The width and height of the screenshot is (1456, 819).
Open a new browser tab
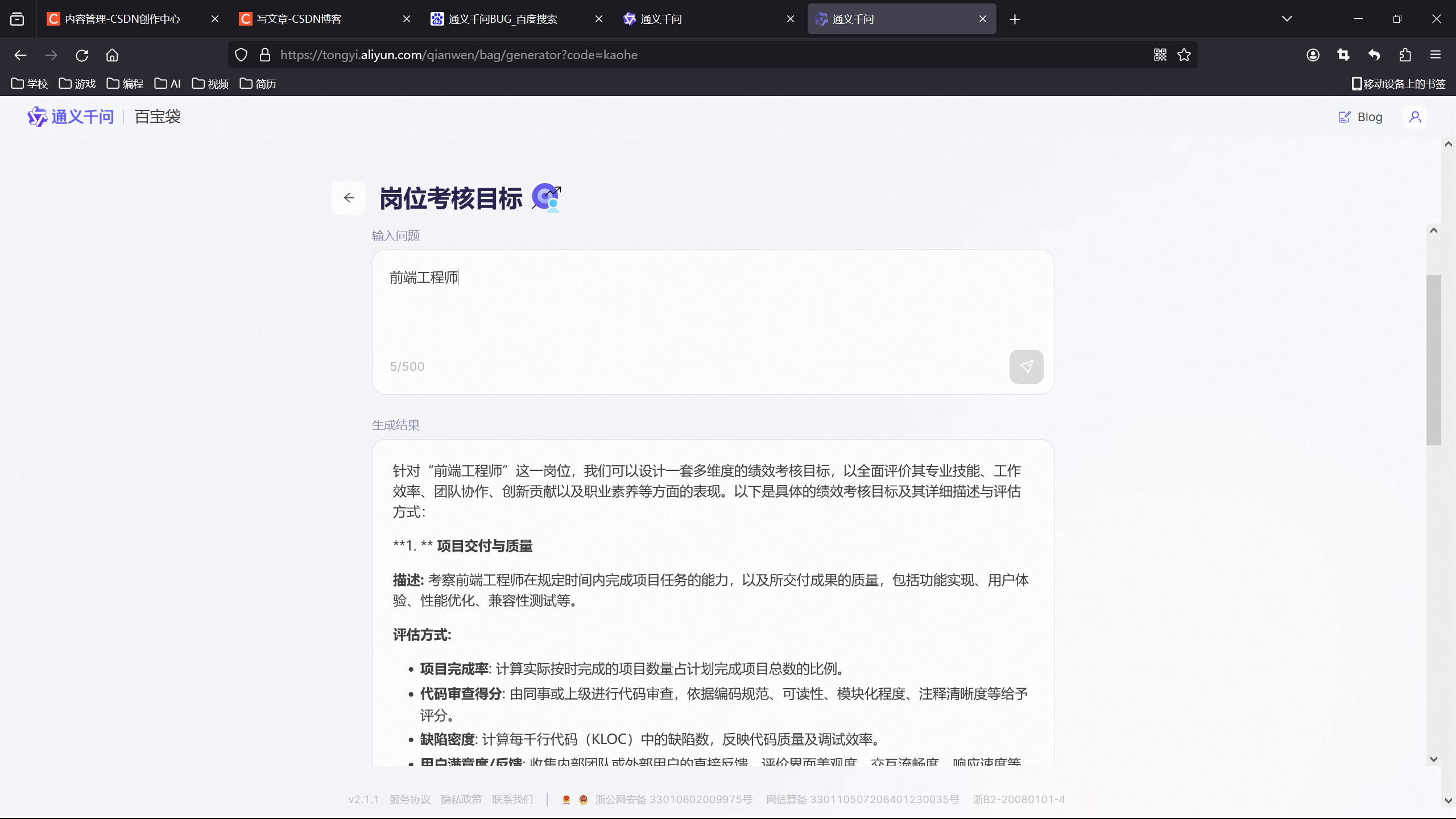(1015, 19)
